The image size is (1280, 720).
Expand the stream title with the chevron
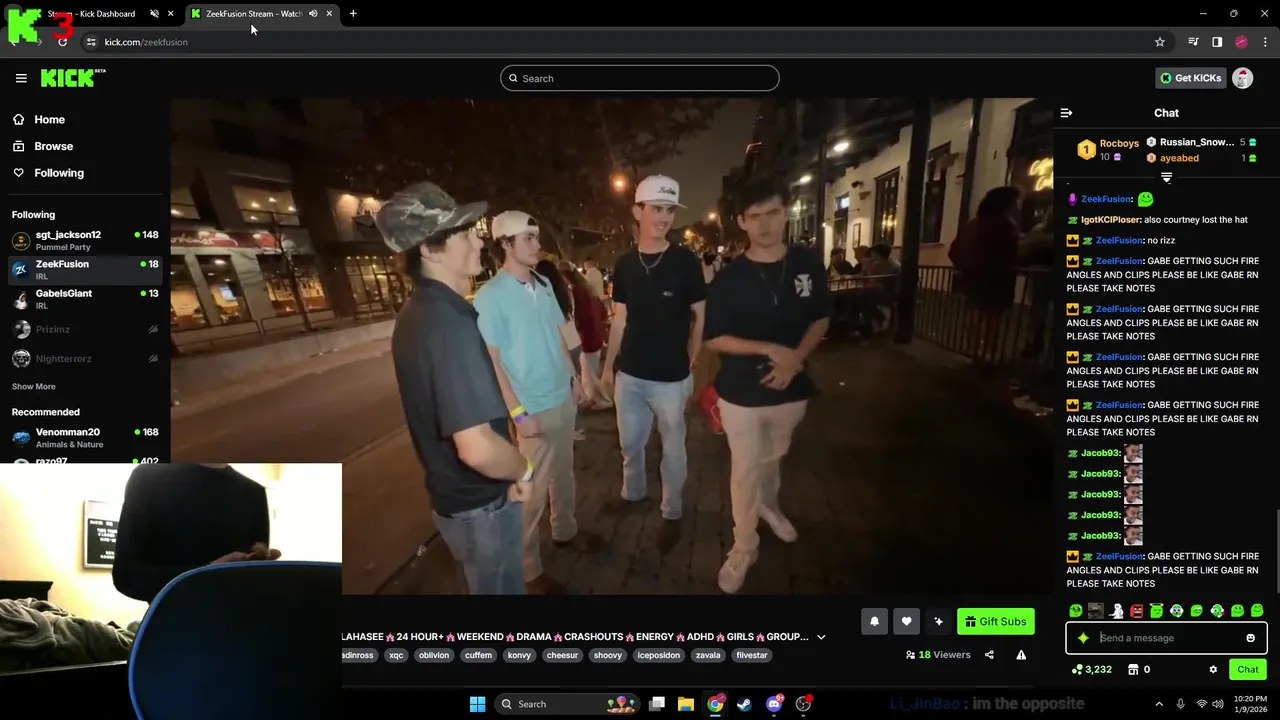(821, 637)
